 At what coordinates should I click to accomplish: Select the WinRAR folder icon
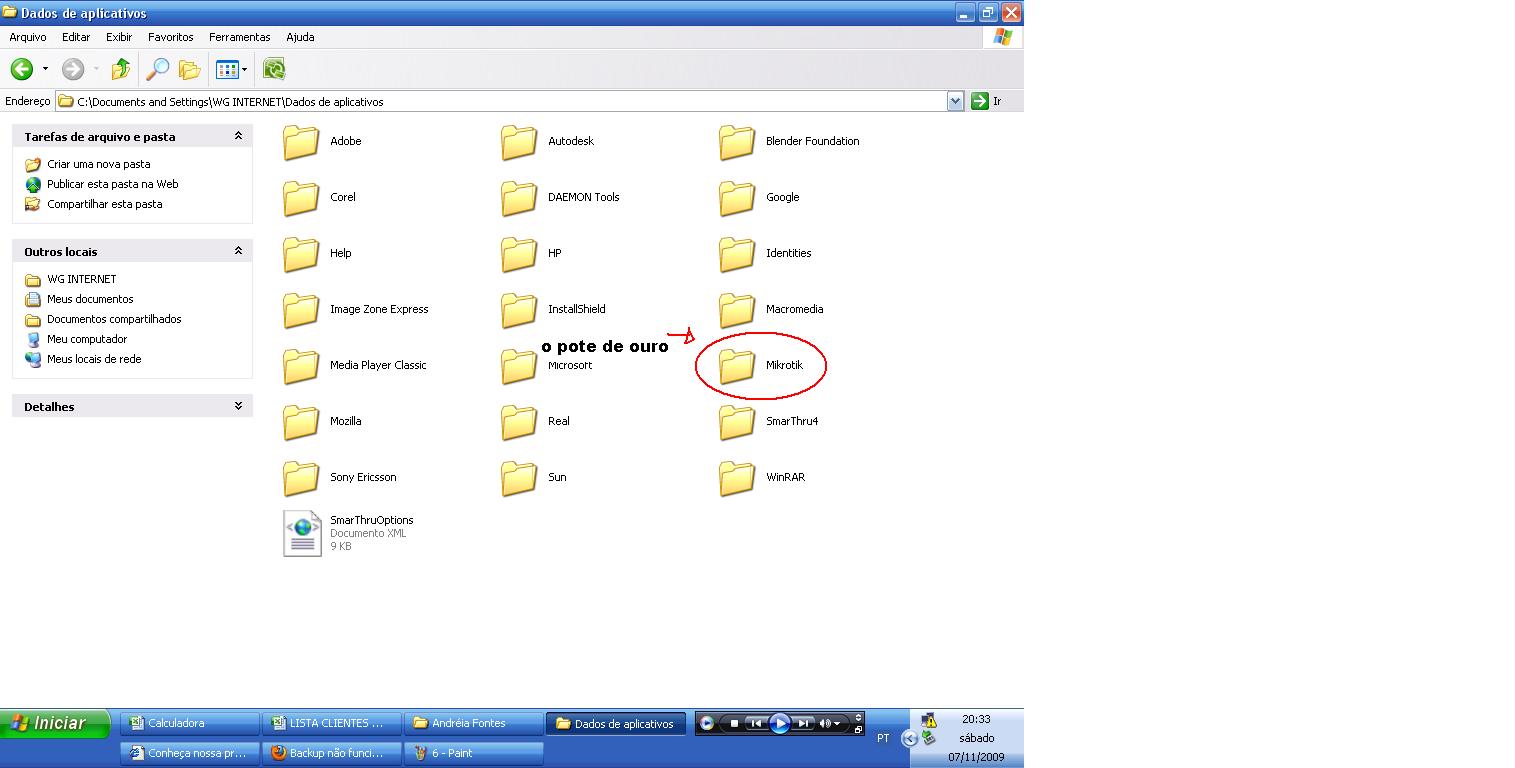(x=737, y=478)
